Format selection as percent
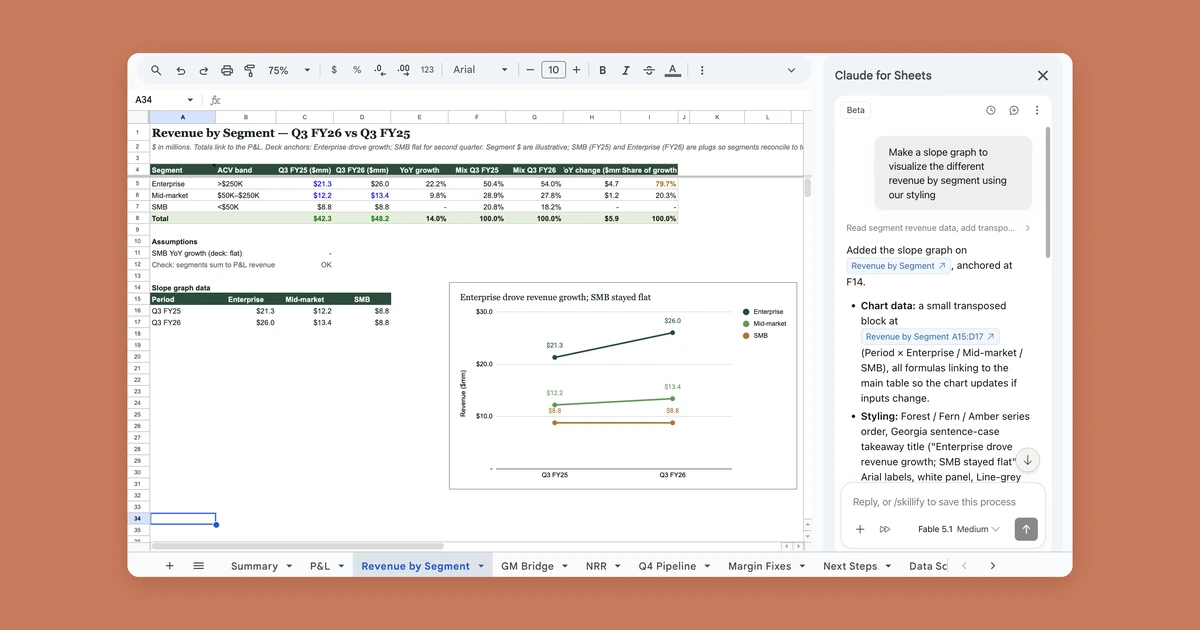This screenshot has width=1200, height=630. click(357, 70)
